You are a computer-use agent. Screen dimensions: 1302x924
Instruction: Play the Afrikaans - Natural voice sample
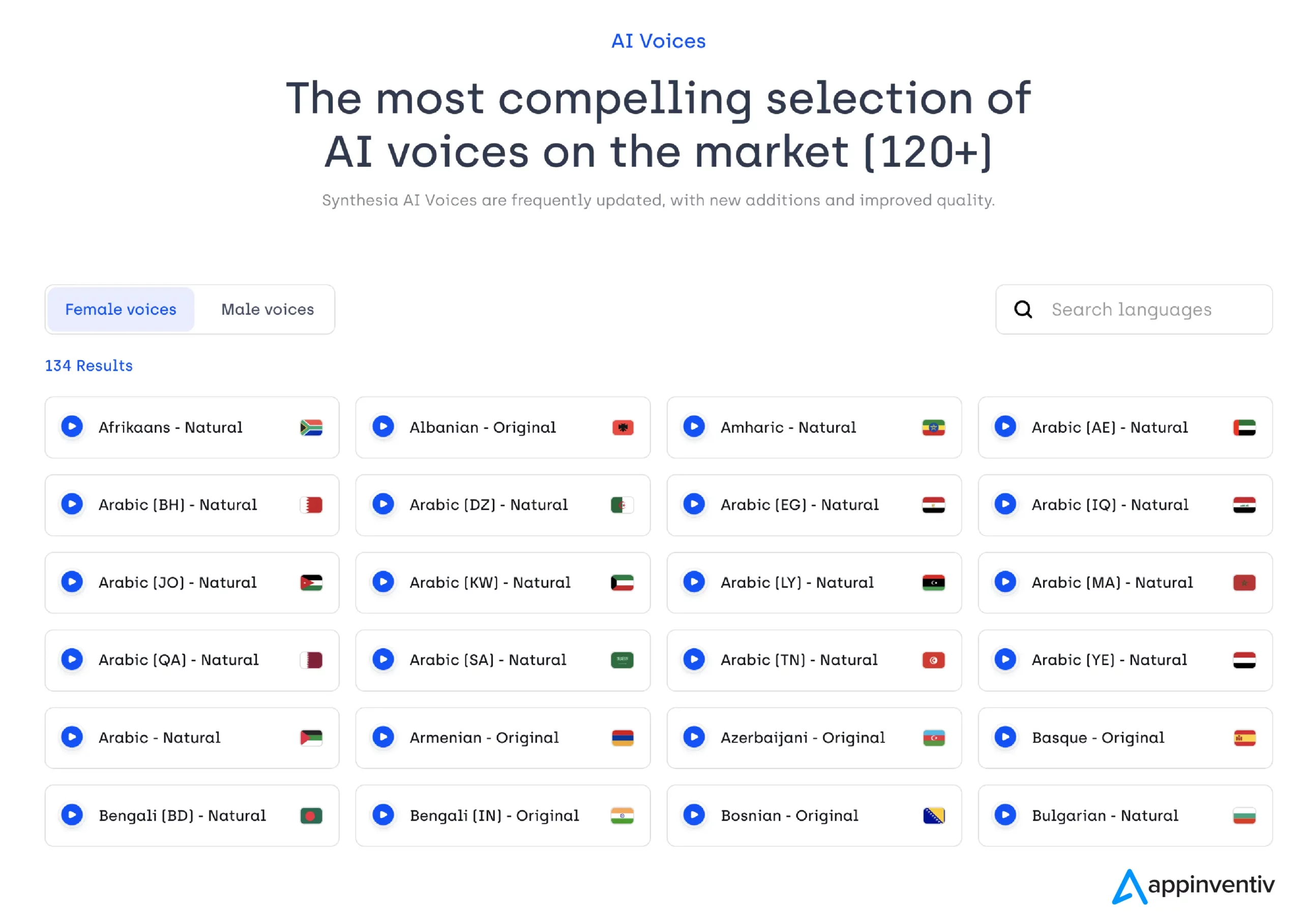click(72, 427)
